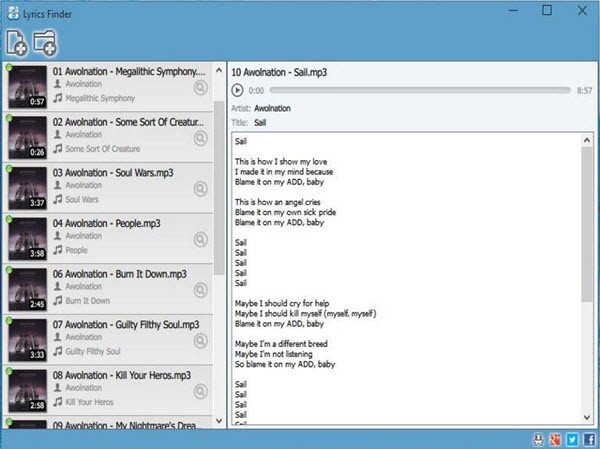Click the Title field value Sail

[x=260, y=123]
